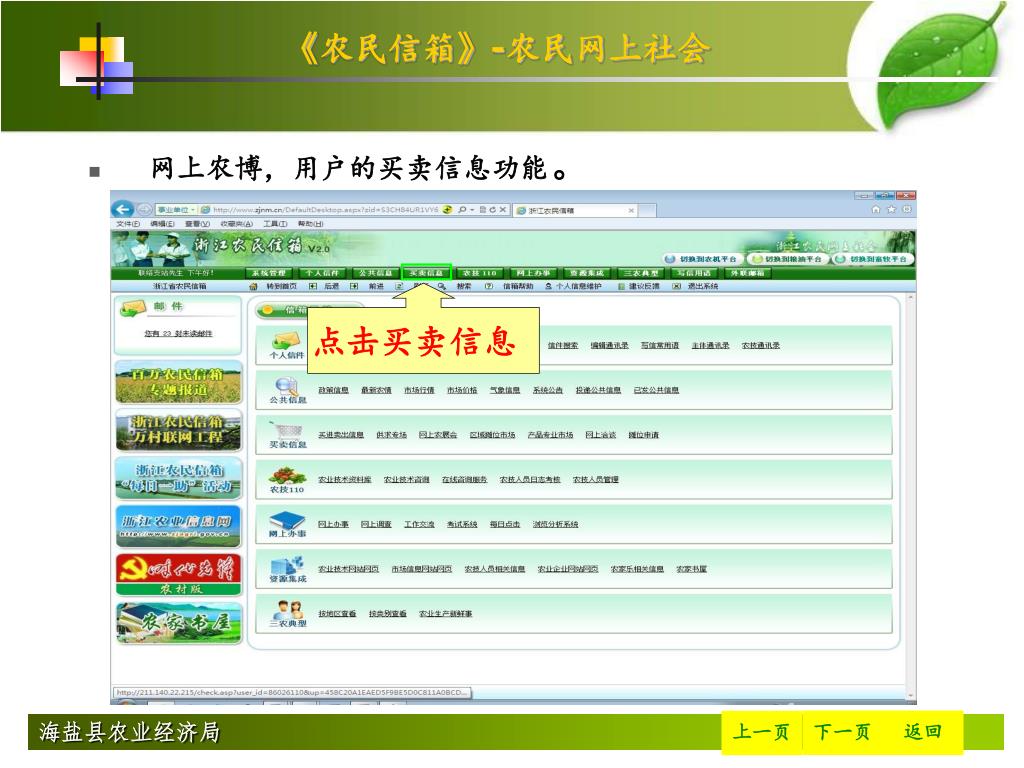Open the 农技110 vegetables icon
Screen dimensions: 1024x768
[287, 475]
